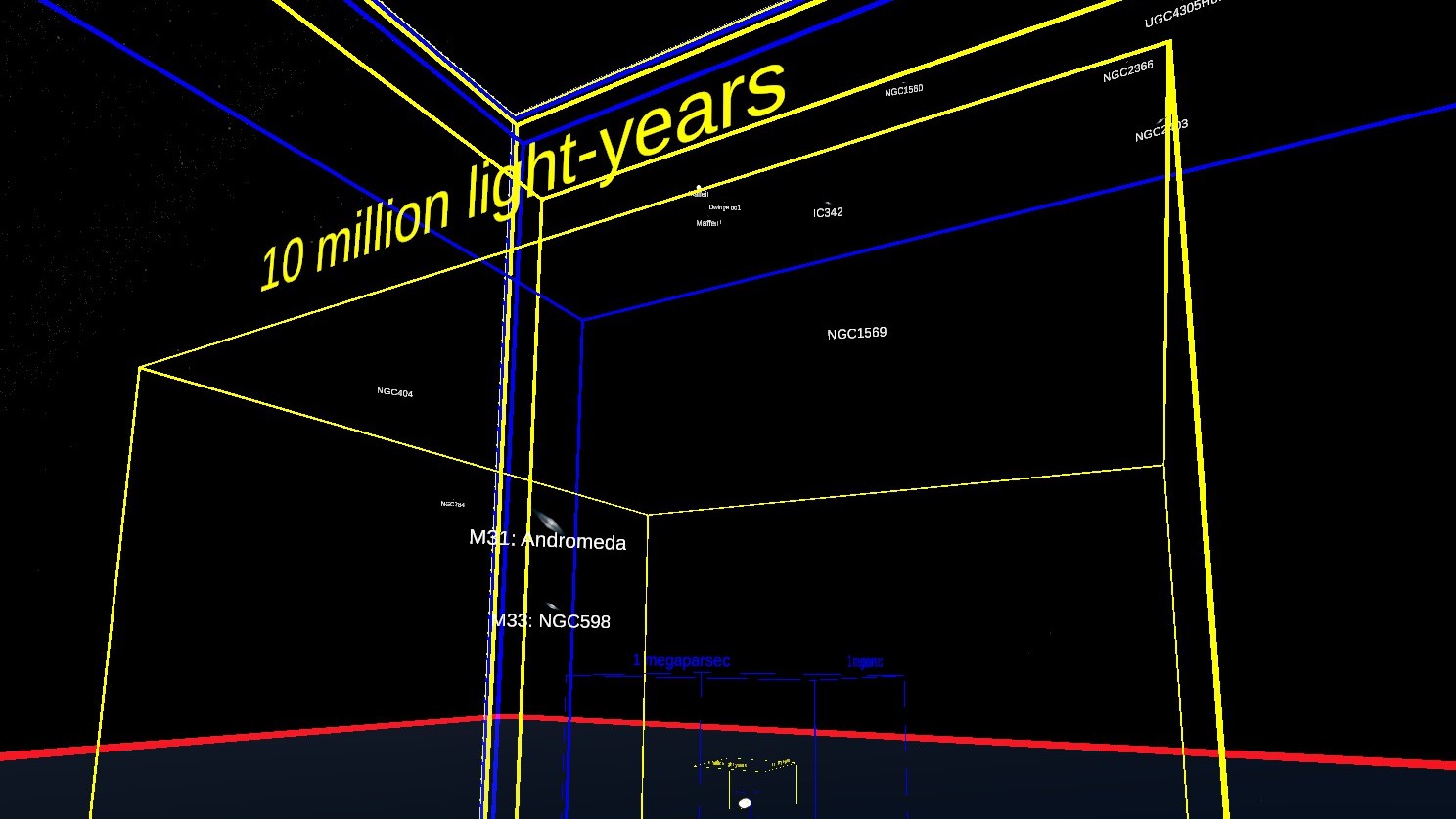Click the galaxy sprite at NGC2403
Image resolution: width=1456 pixels, height=819 pixels.
1161,123
